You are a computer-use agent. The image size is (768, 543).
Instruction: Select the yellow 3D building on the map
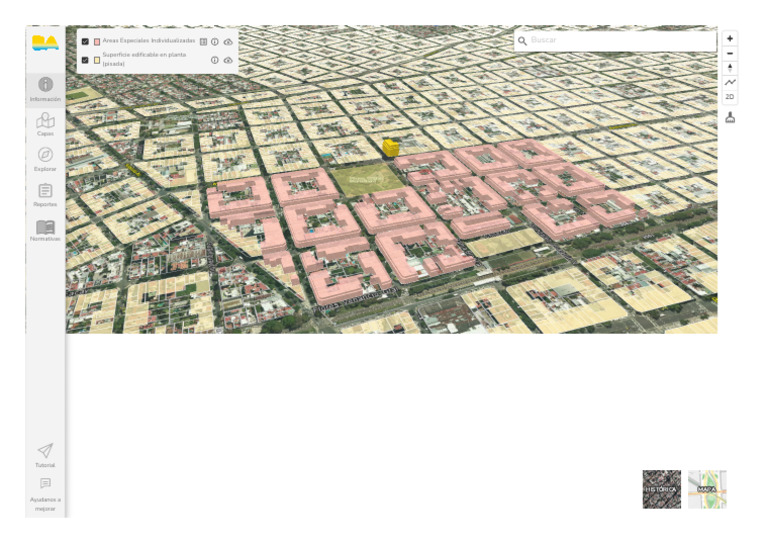[390, 148]
